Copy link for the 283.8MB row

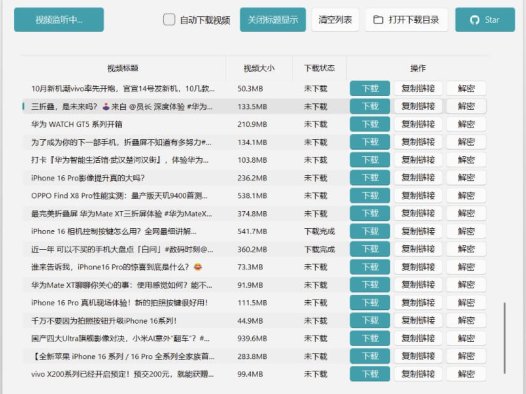coord(418,356)
